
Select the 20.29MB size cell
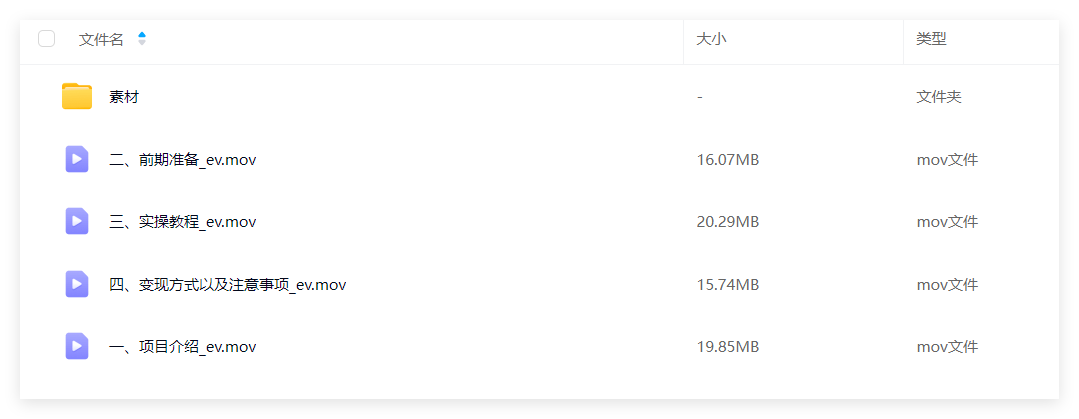[x=728, y=222]
